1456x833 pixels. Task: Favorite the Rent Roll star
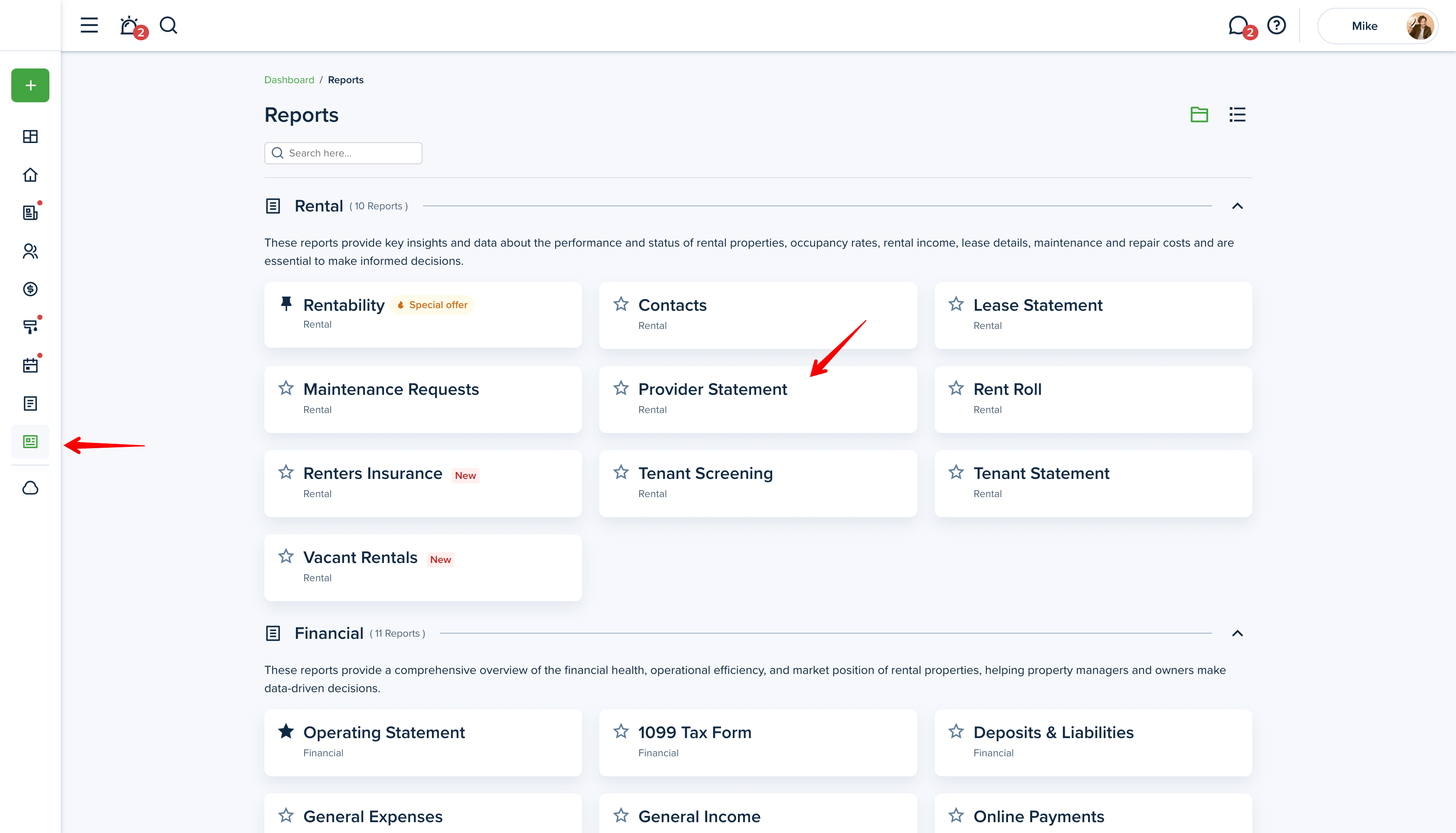point(956,388)
